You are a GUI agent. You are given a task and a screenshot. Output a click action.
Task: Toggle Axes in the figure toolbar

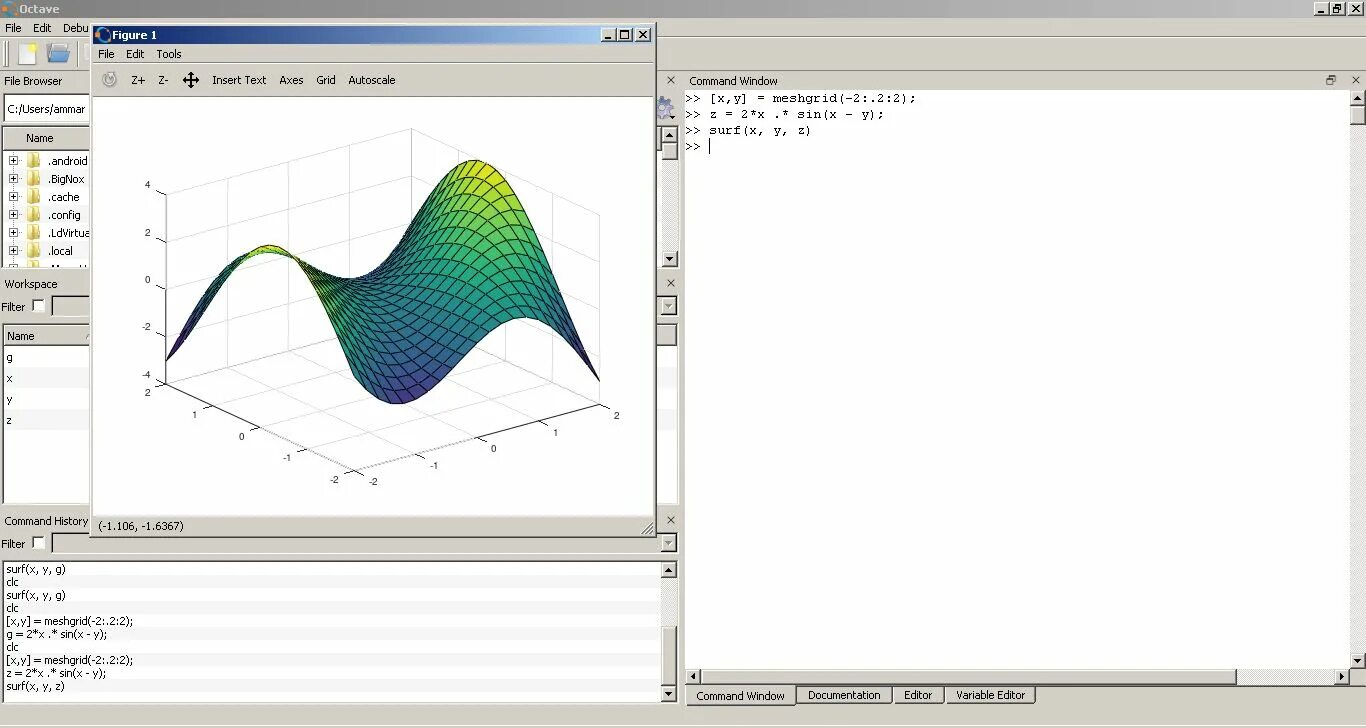pos(291,80)
